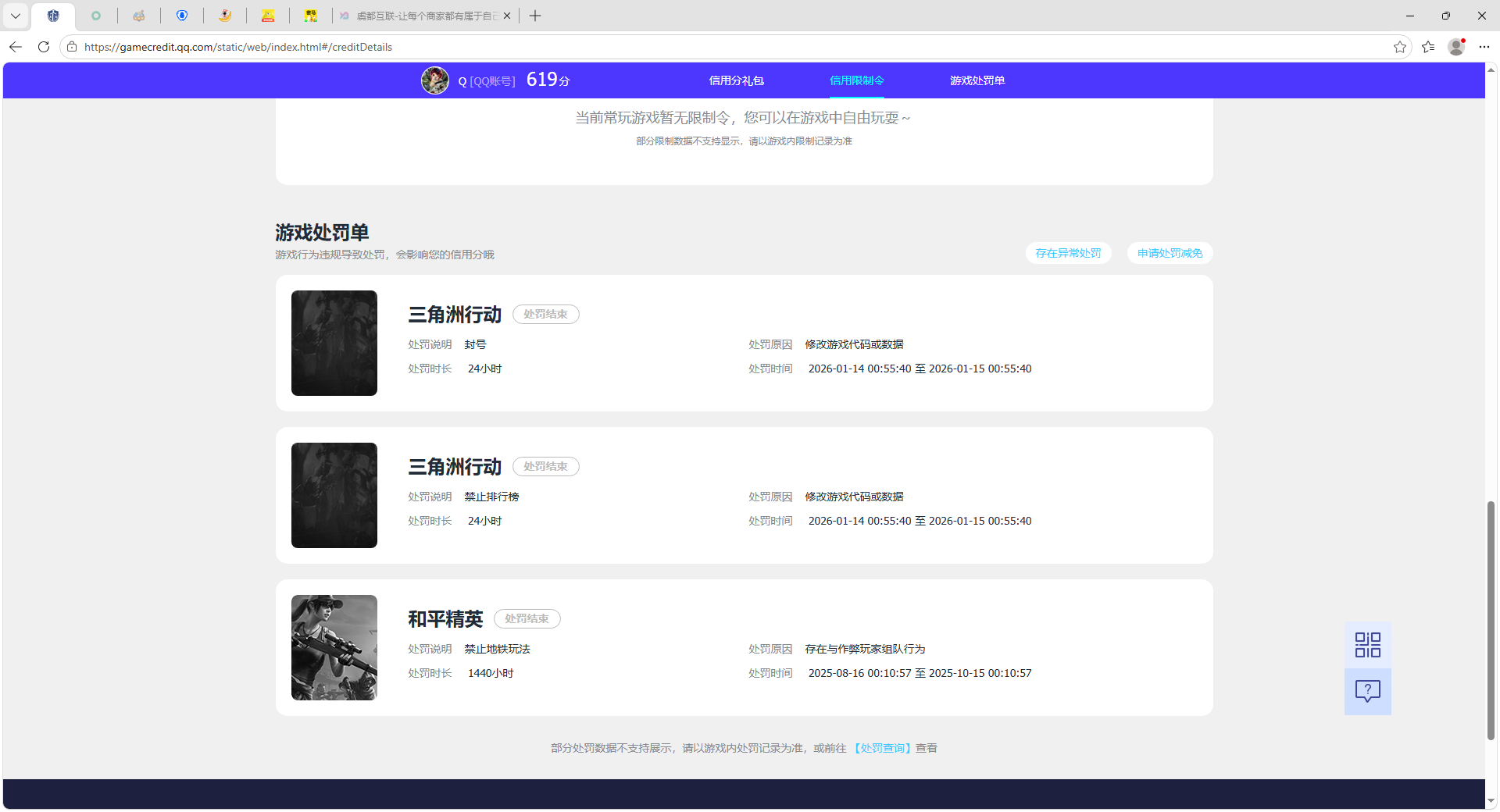Close the 虞都互联 tab
This screenshot has height=812, width=1500.
507,16
